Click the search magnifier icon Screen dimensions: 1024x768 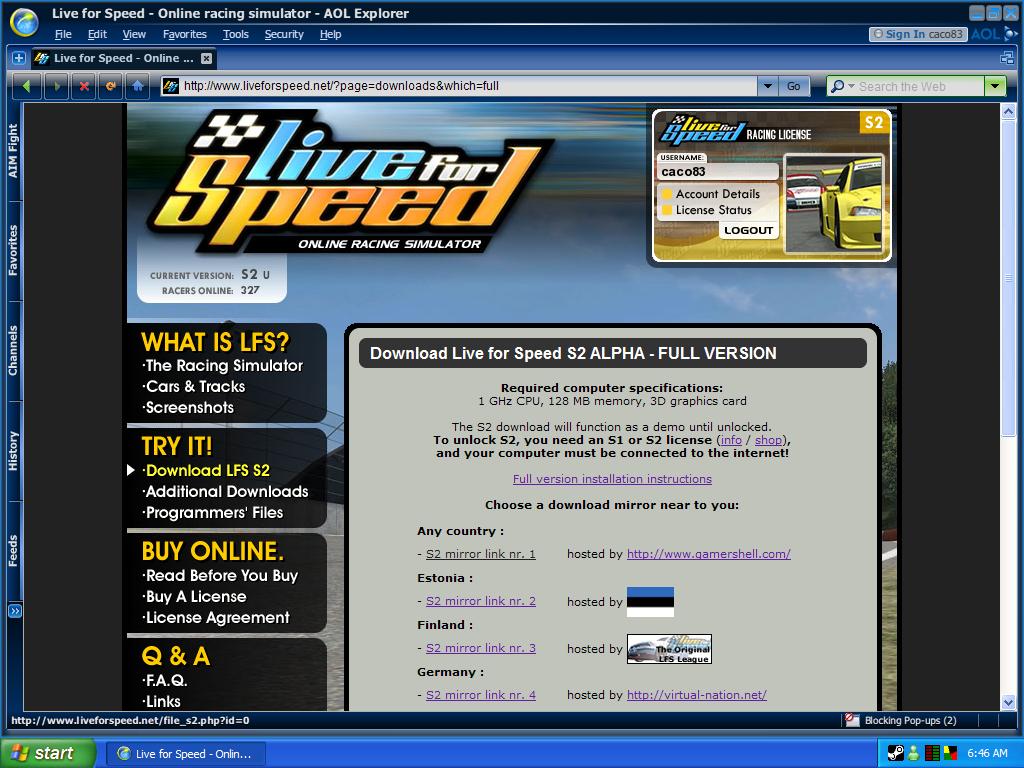pyautogui.click(x=838, y=86)
